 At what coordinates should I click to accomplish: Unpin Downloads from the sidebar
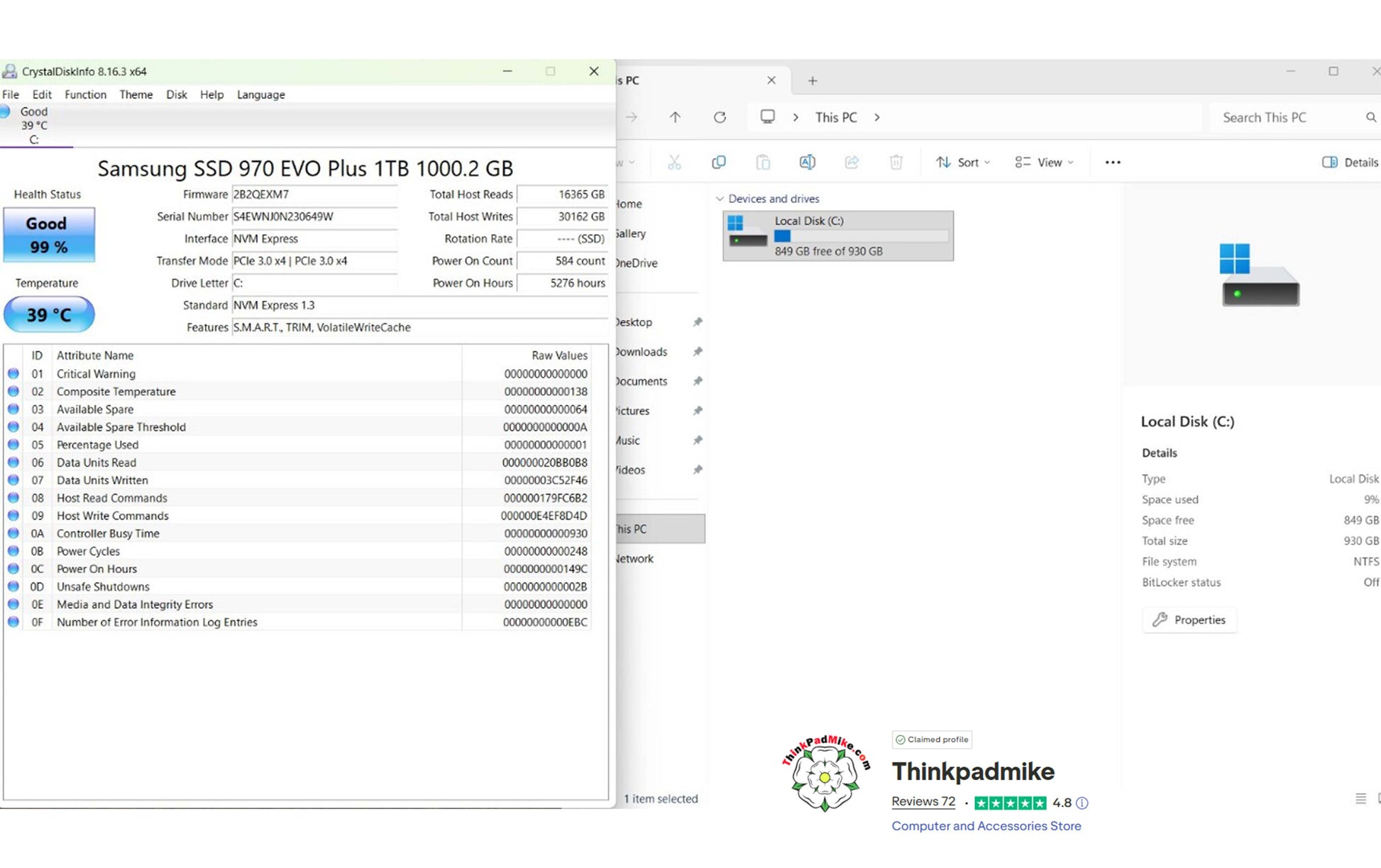pos(698,351)
